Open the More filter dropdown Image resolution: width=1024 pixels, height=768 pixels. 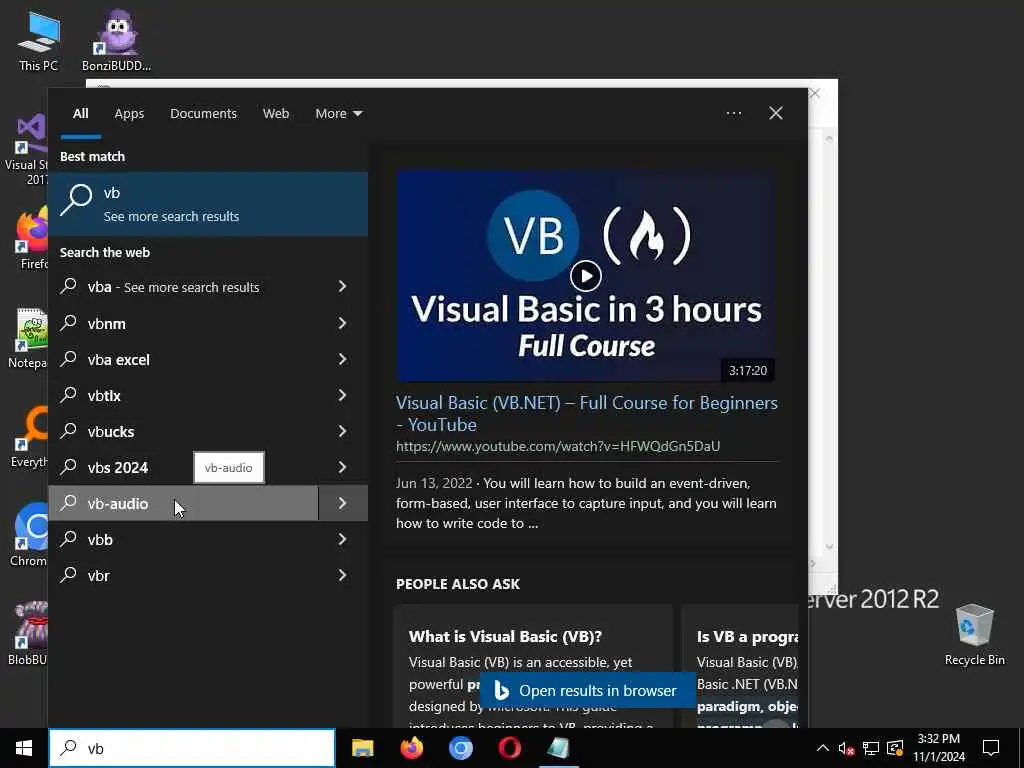(338, 114)
